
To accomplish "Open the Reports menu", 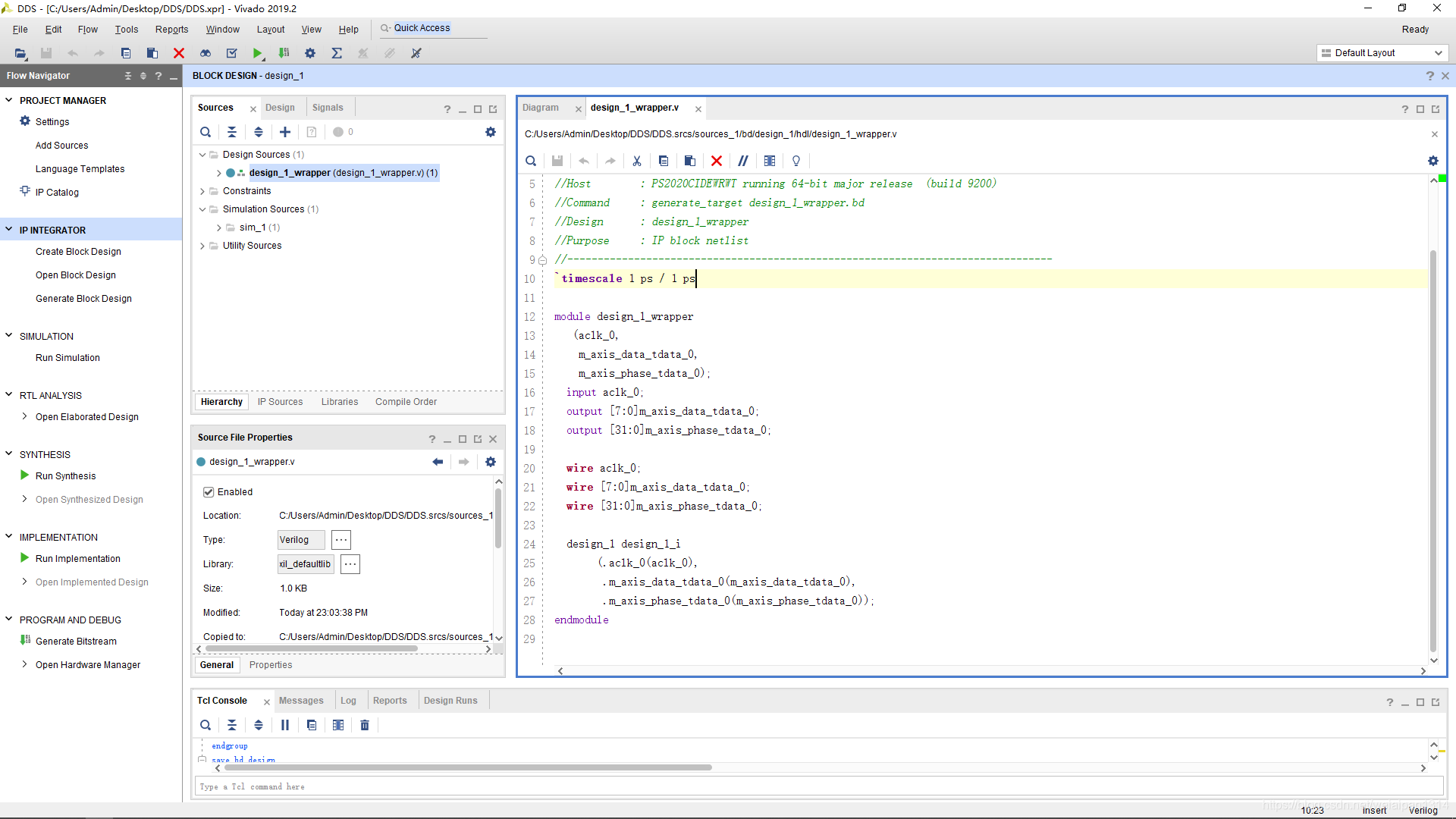I will (x=171, y=30).
